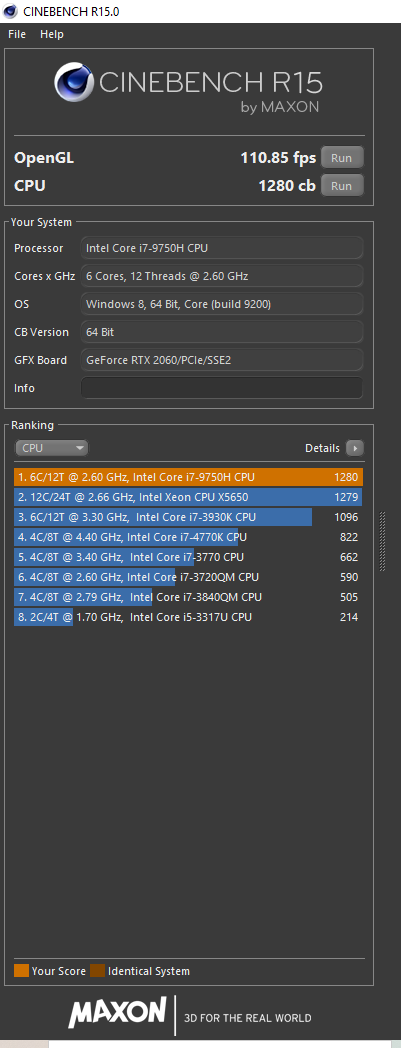Run the OpenGL benchmark
The width and height of the screenshot is (401, 1048).
pyautogui.click(x=342, y=158)
